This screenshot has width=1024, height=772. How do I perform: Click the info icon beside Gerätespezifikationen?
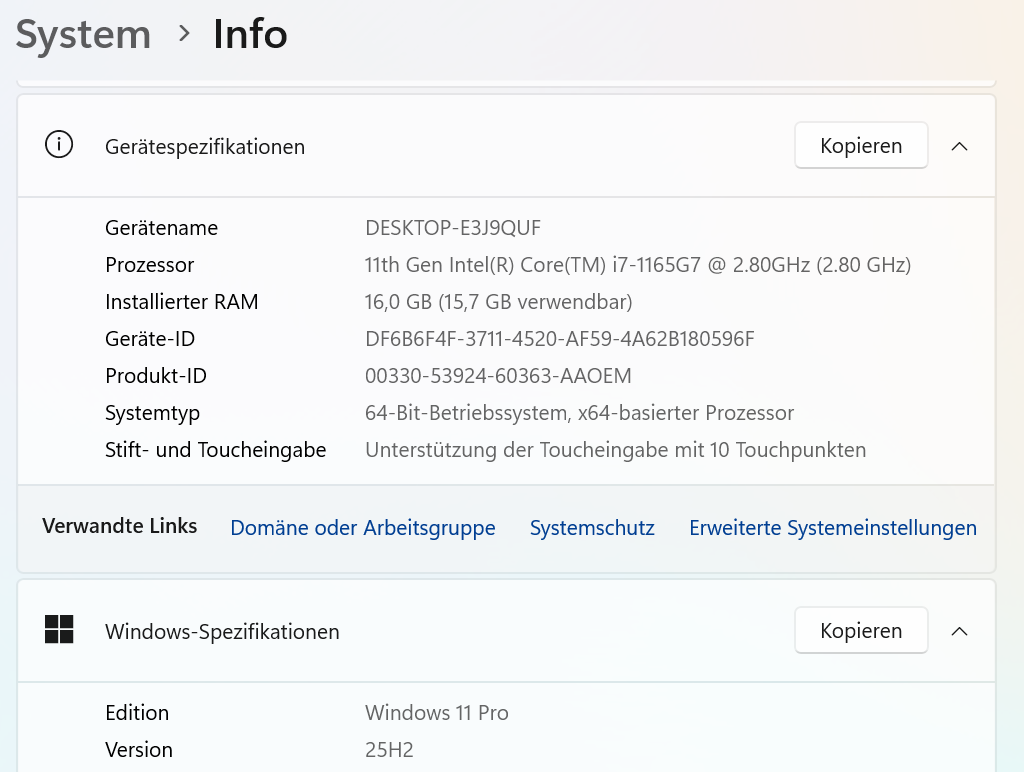coord(59,145)
